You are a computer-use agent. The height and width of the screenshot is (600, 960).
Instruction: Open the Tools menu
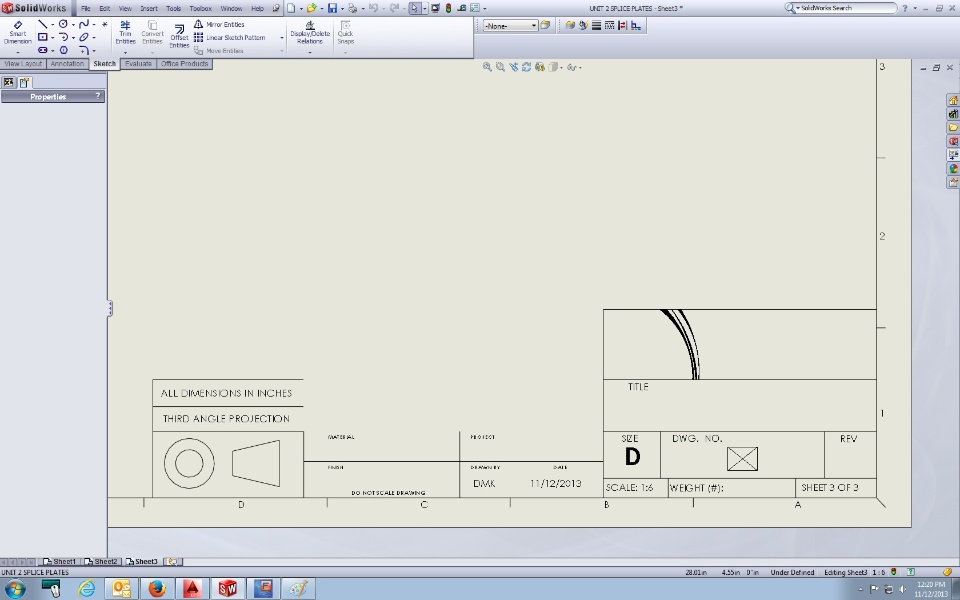tap(173, 9)
